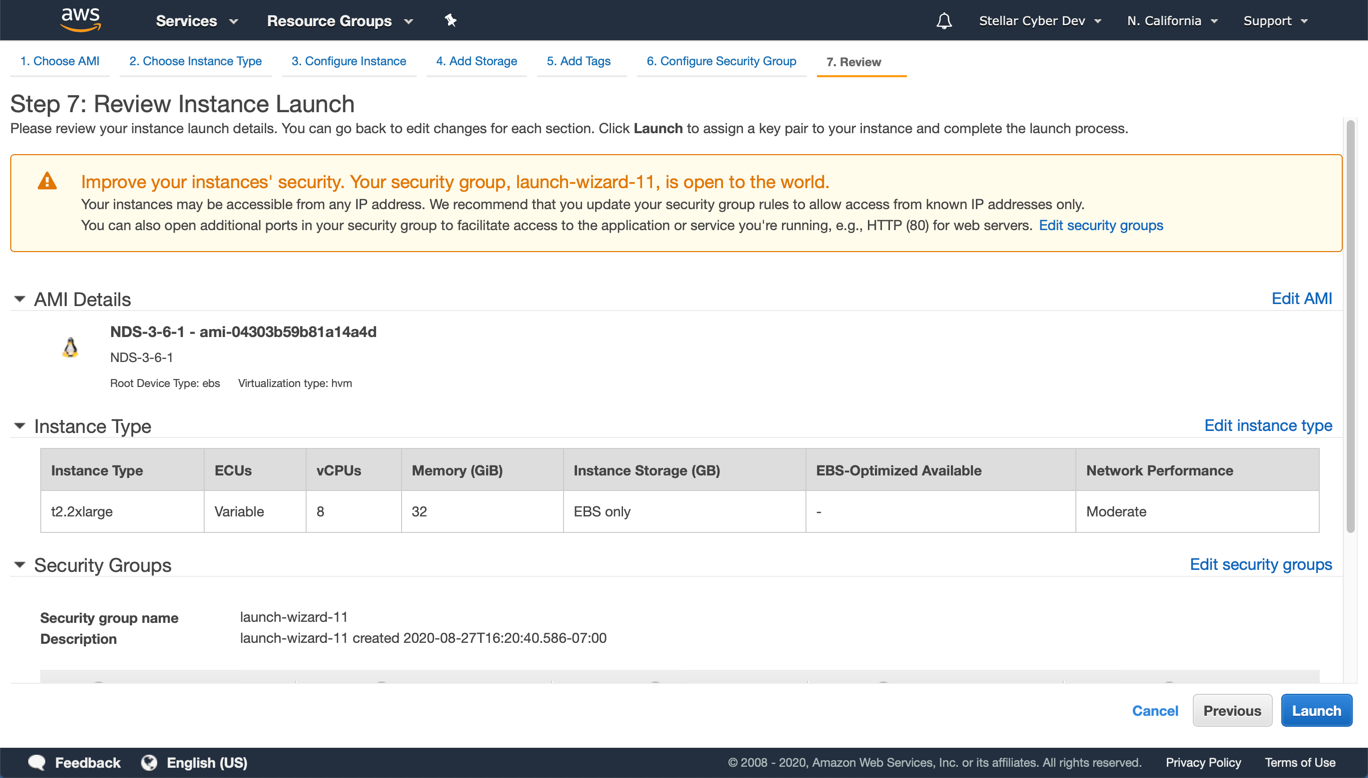This screenshot has width=1368, height=778.
Task: Click the orange warning triangle icon
Action: tap(46, 181)
